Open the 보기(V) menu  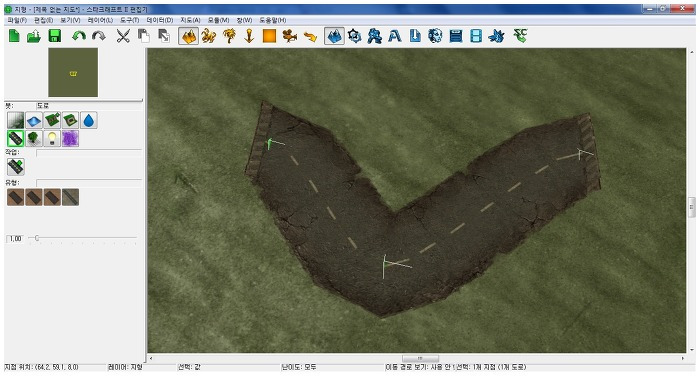click(x=70, y=20)
